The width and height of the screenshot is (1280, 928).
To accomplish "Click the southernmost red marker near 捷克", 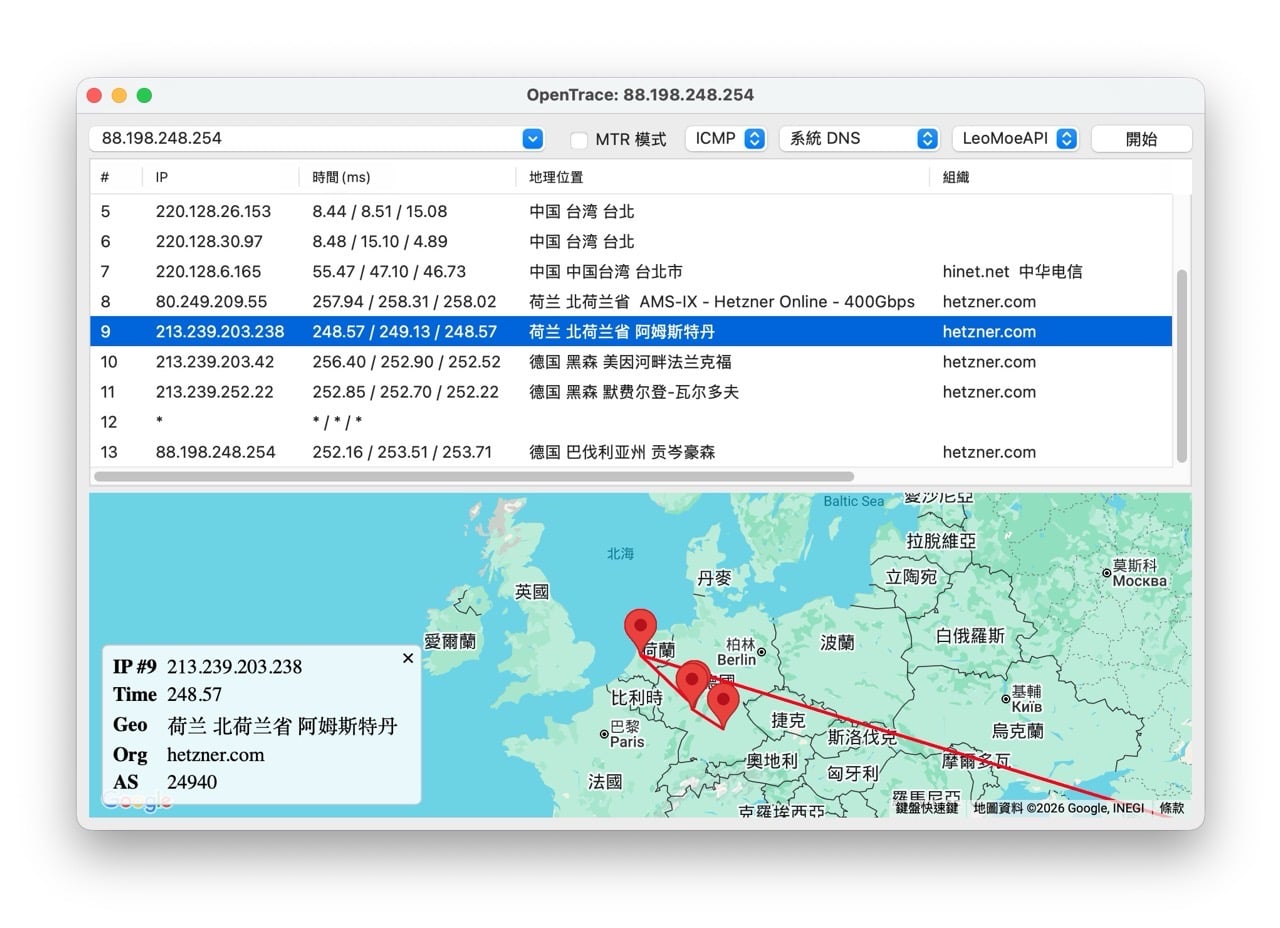I will [x=723, y=702].
